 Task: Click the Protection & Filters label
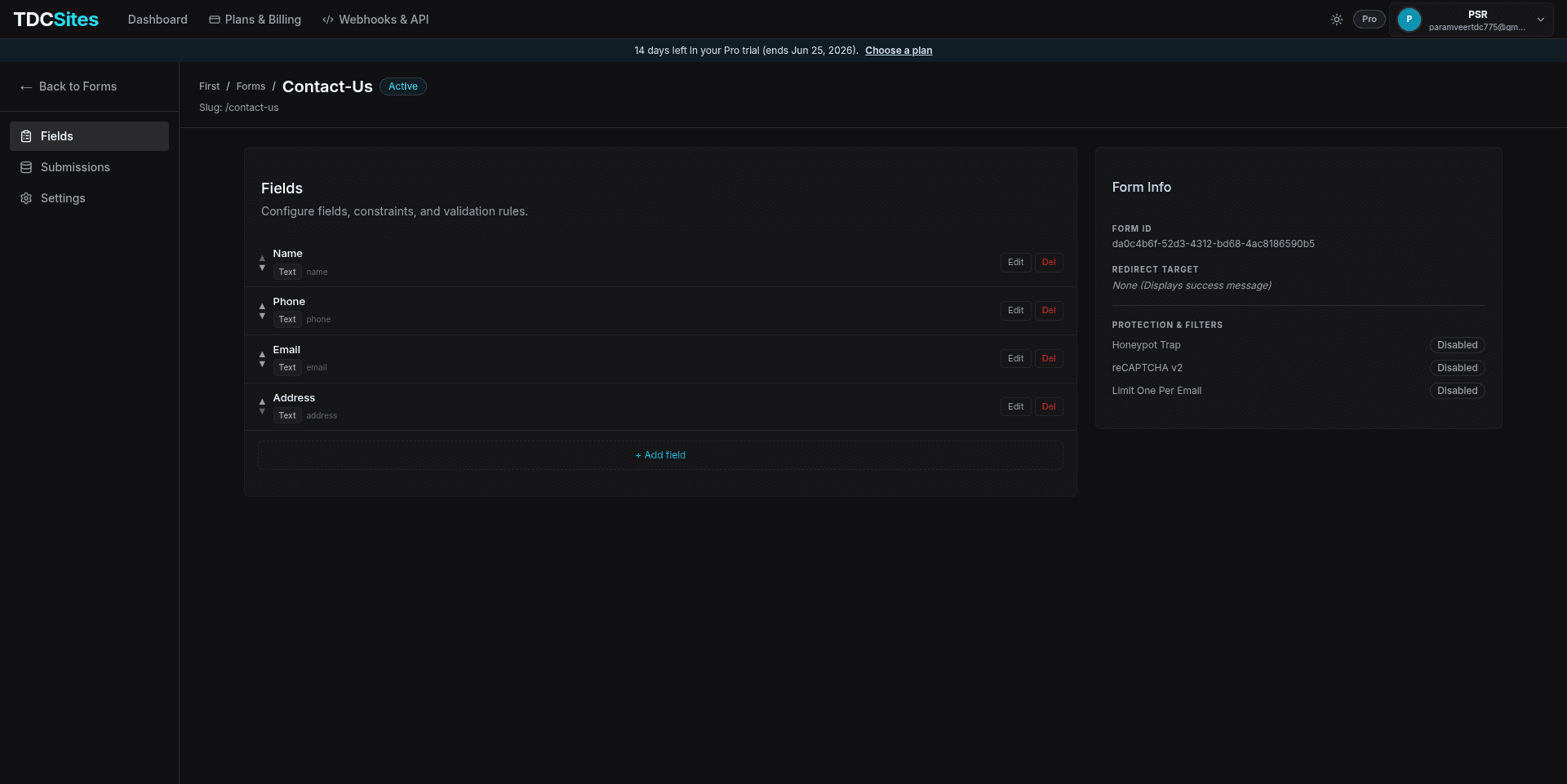pos(1167,325)
